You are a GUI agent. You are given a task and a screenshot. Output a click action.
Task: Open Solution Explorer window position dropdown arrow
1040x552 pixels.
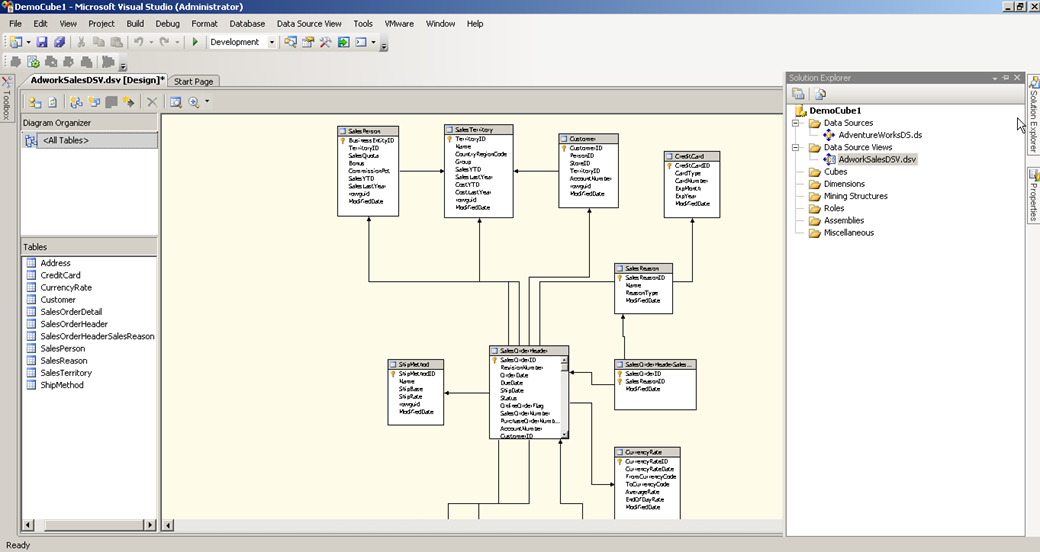995,78
